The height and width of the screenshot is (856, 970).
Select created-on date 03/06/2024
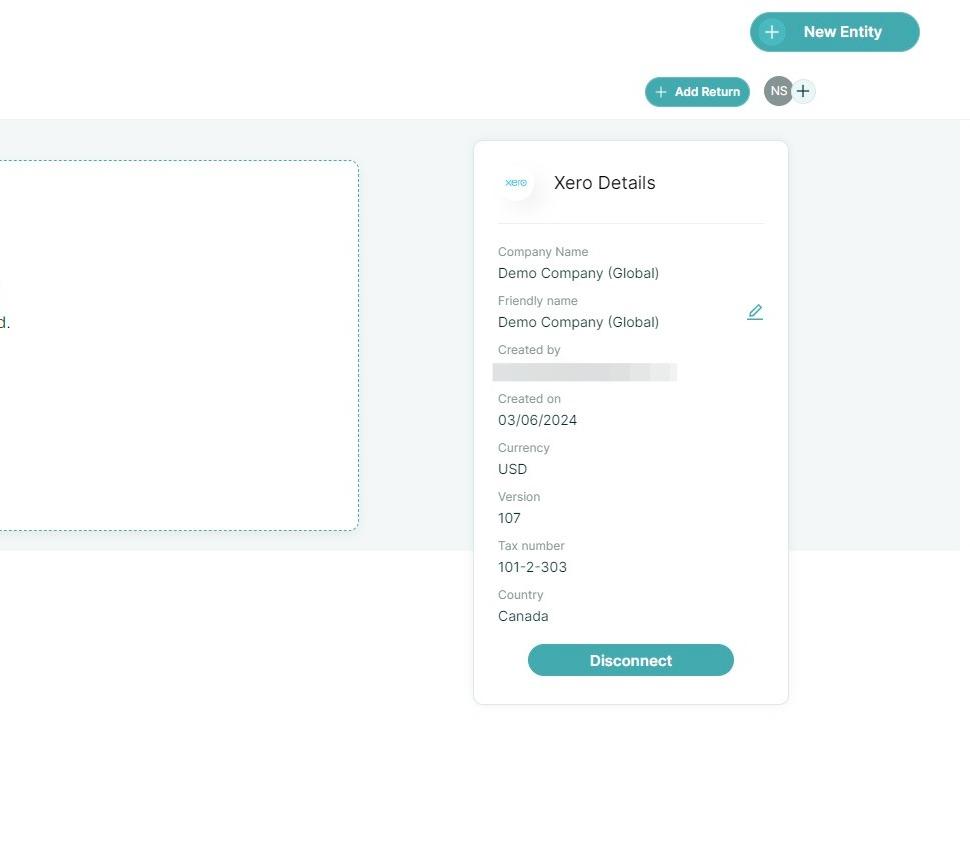(x=537, y=420)
